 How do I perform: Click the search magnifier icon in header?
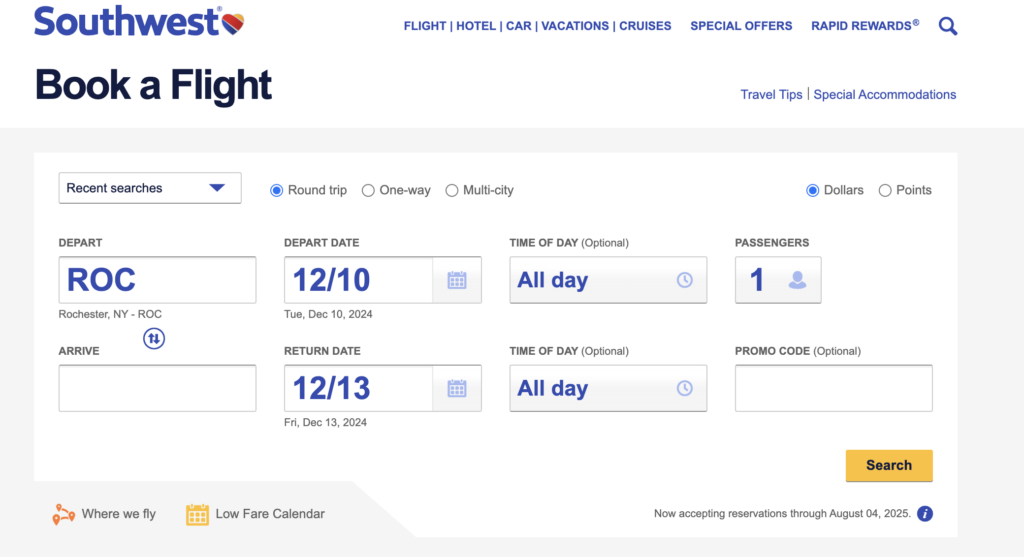point(948,26)
